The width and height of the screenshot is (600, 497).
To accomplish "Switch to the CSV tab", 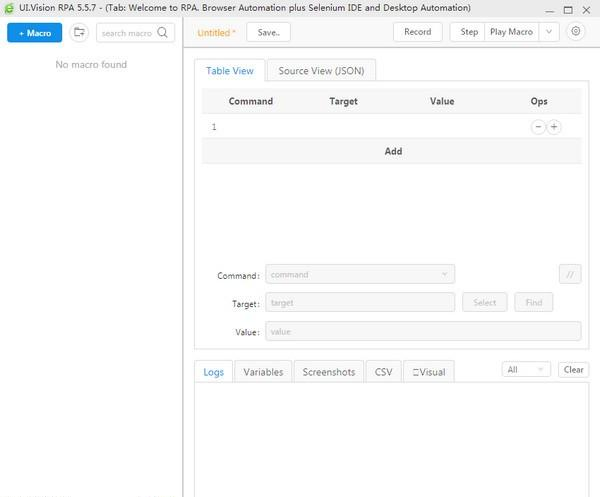I will point(383,372).
